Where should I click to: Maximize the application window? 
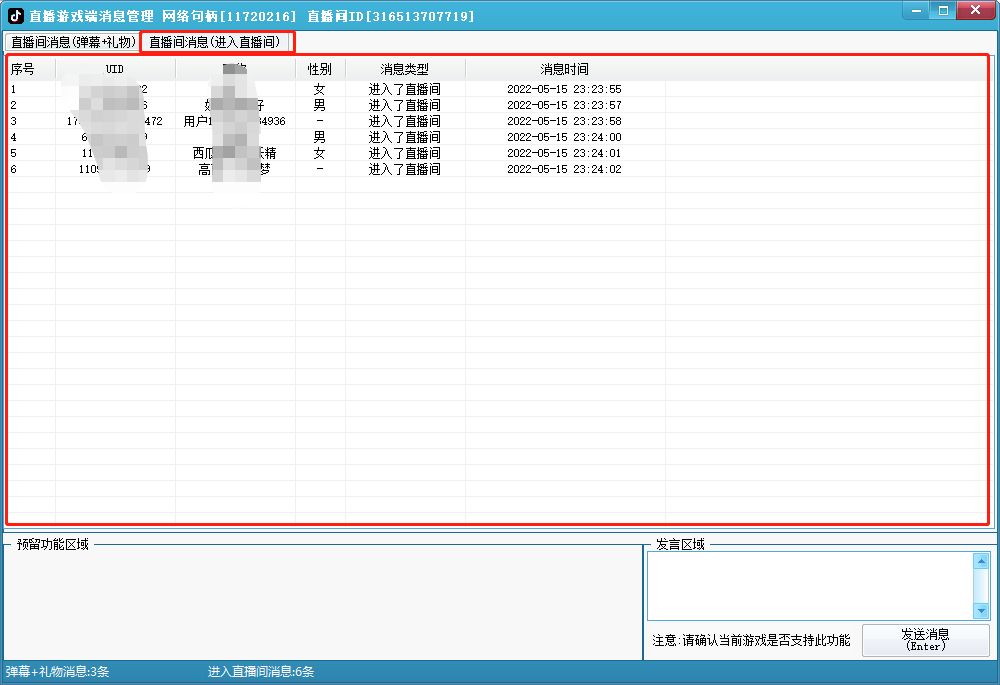coord(942,10)
